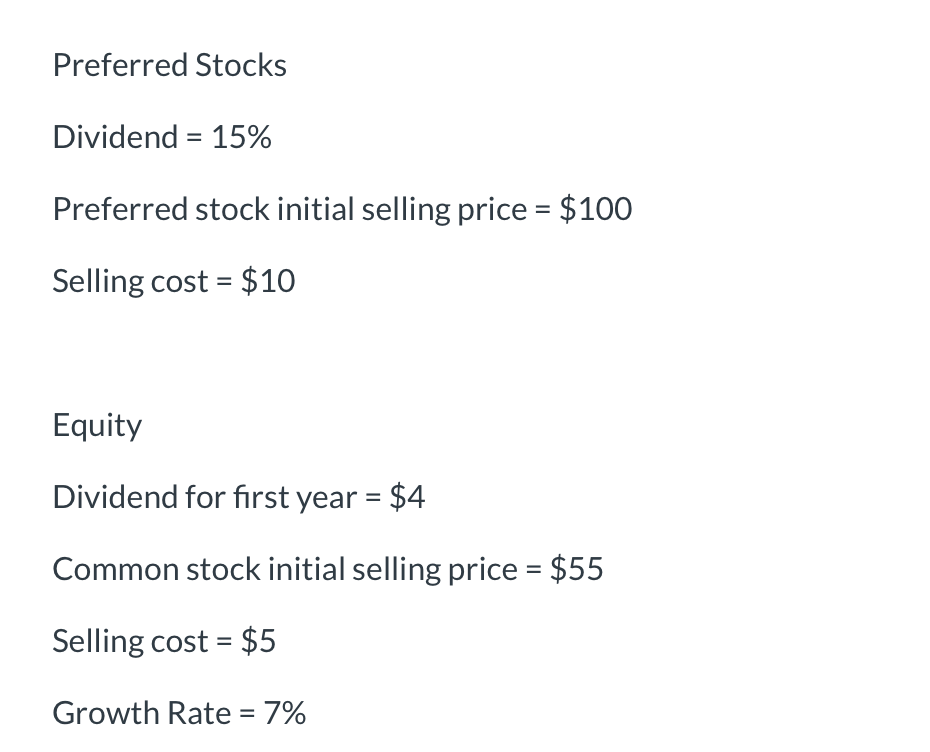930x752 pixels.
Task: Click the 7% growth rate value
Action: (x=285, y=714)
